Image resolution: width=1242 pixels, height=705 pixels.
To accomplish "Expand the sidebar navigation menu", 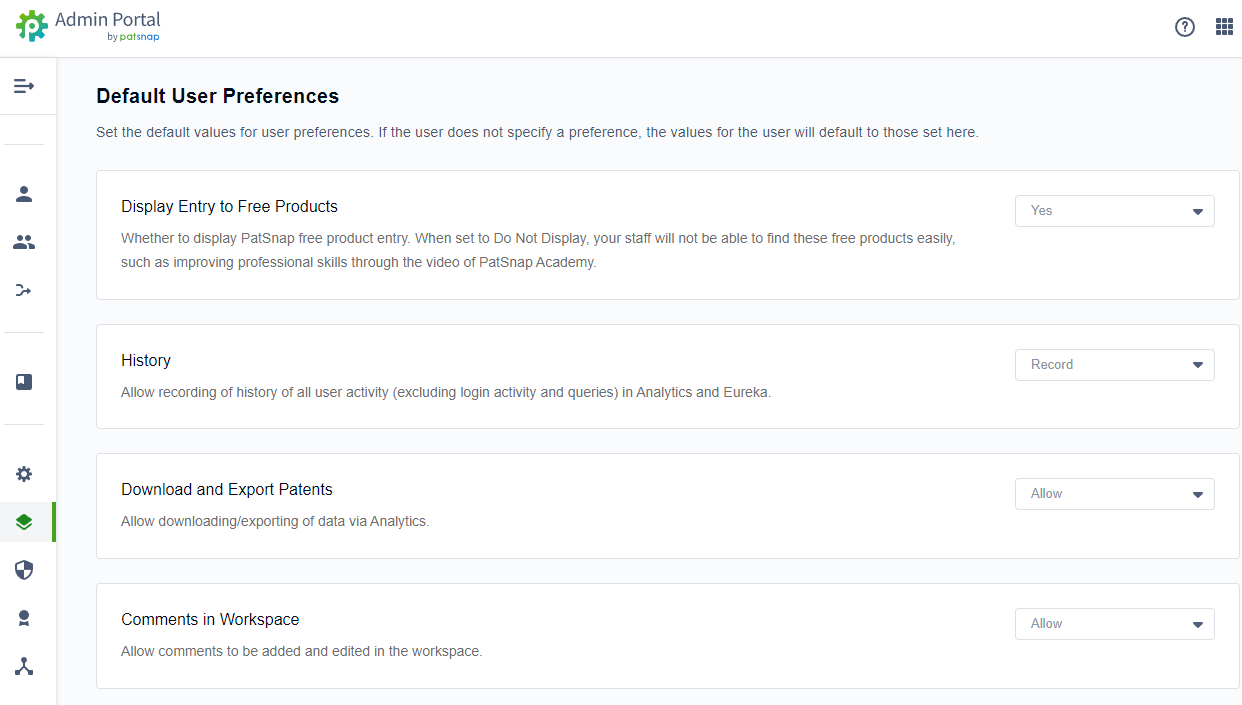I will click(24, 86).
